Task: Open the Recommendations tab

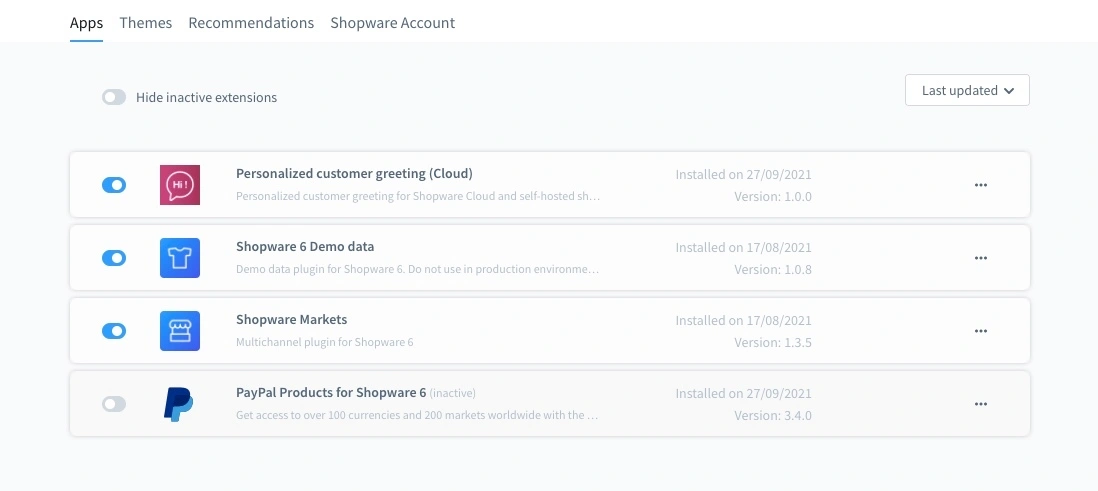Action: pos(251,23)
